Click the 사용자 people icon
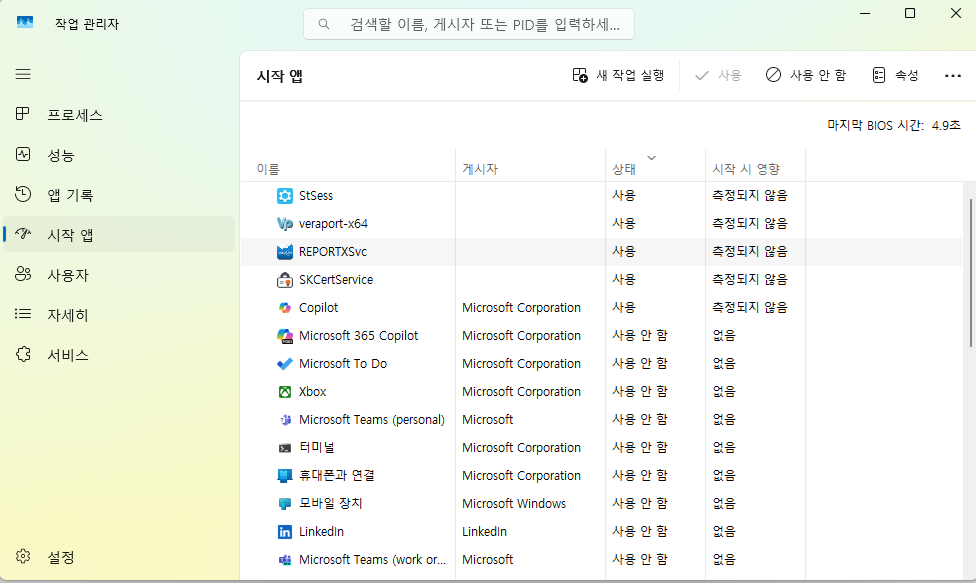Image resolution: width=976 pixels, height=583 pixels. click(23, 274)
